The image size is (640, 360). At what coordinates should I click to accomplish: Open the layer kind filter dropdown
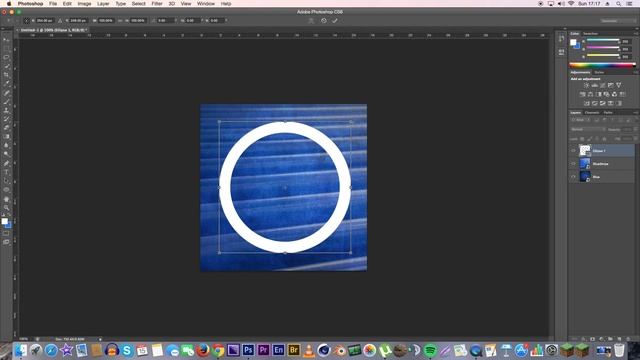[580, 120]
